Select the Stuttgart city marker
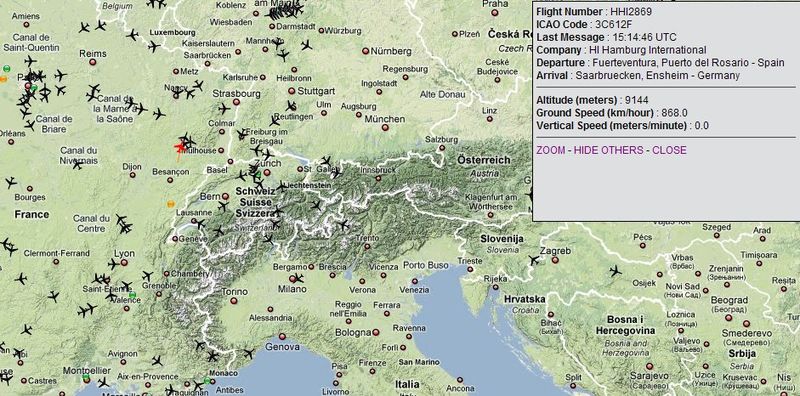 [x=291, y=91]
